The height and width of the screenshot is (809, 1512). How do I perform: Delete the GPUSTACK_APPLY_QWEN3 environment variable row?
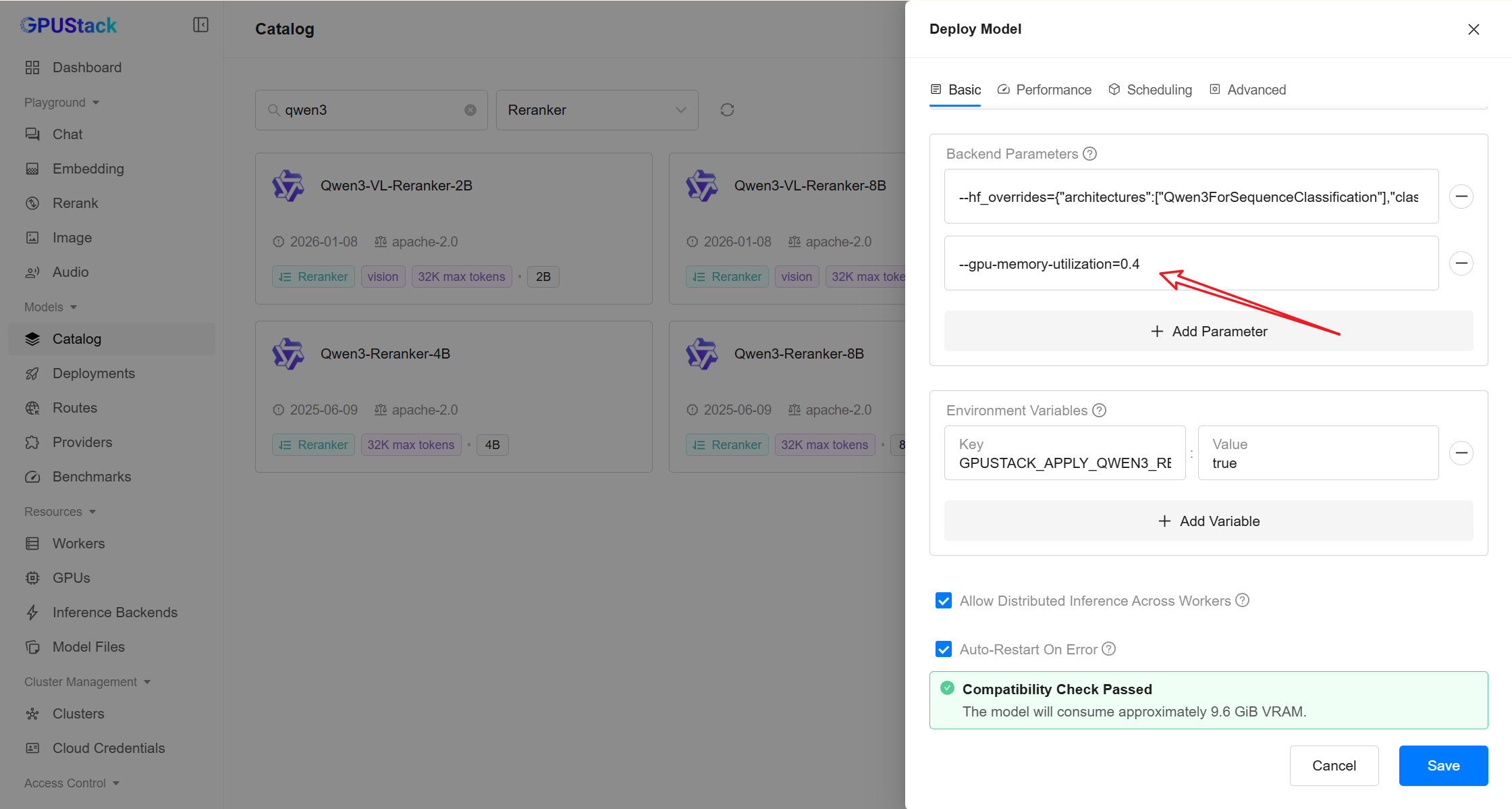[x=1461, y=453]
